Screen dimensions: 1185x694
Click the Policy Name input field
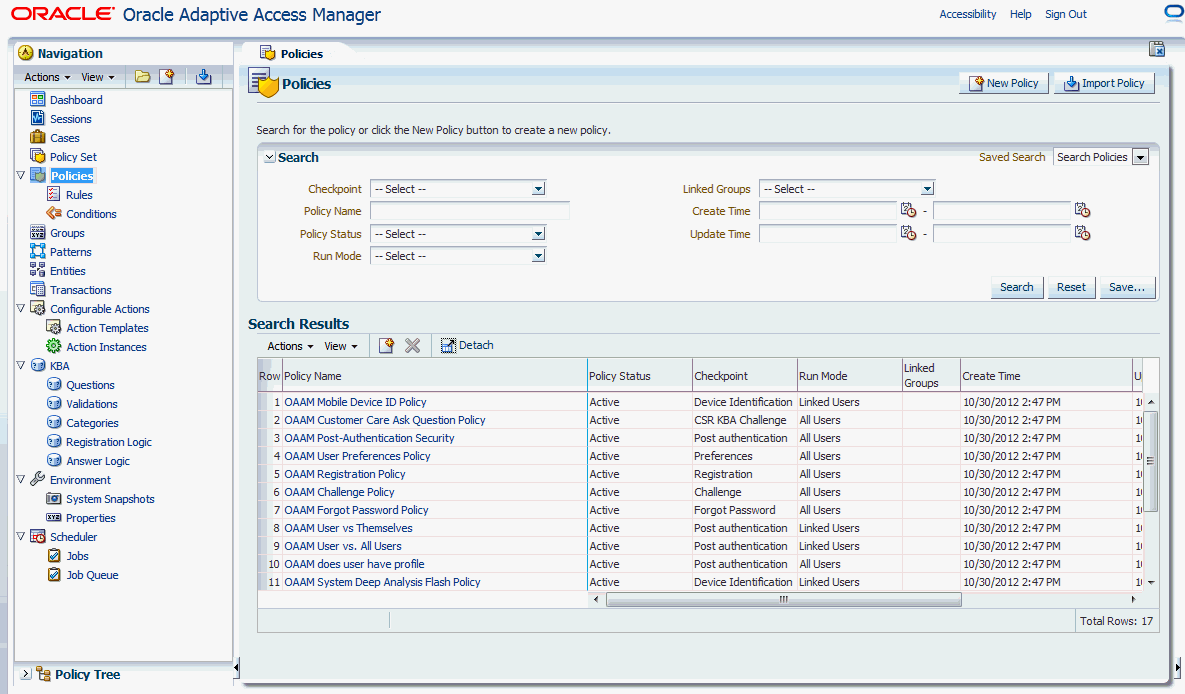tap(469, 211)
